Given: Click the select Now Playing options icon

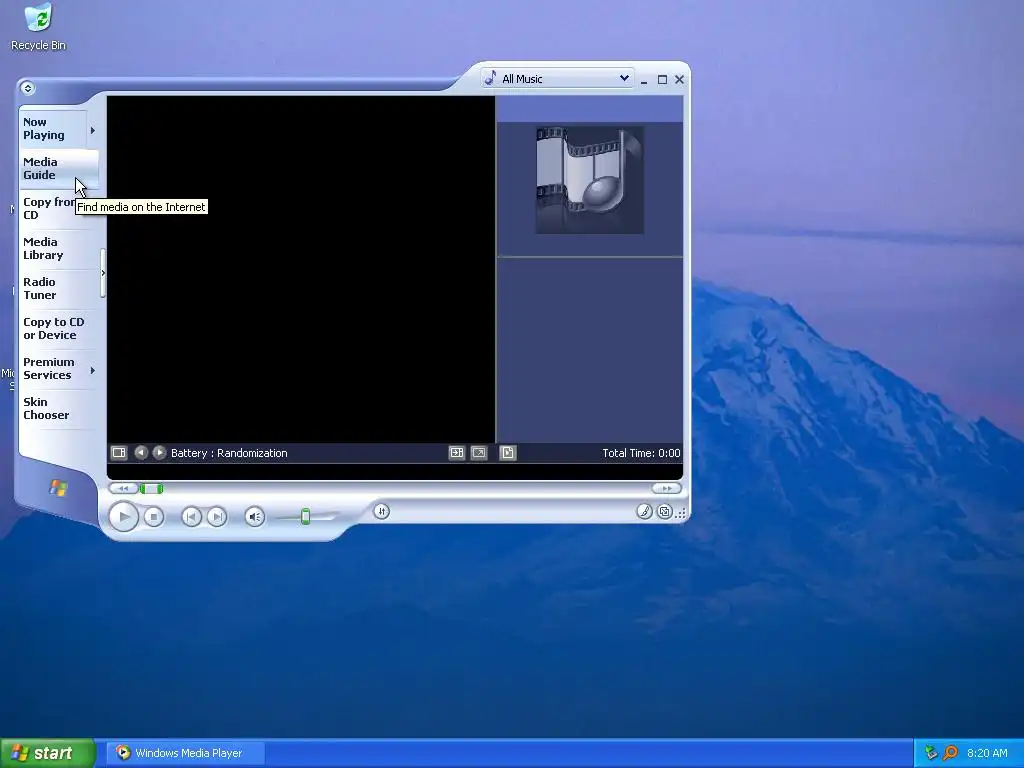Looking at the screenshot, I should 119,453.
